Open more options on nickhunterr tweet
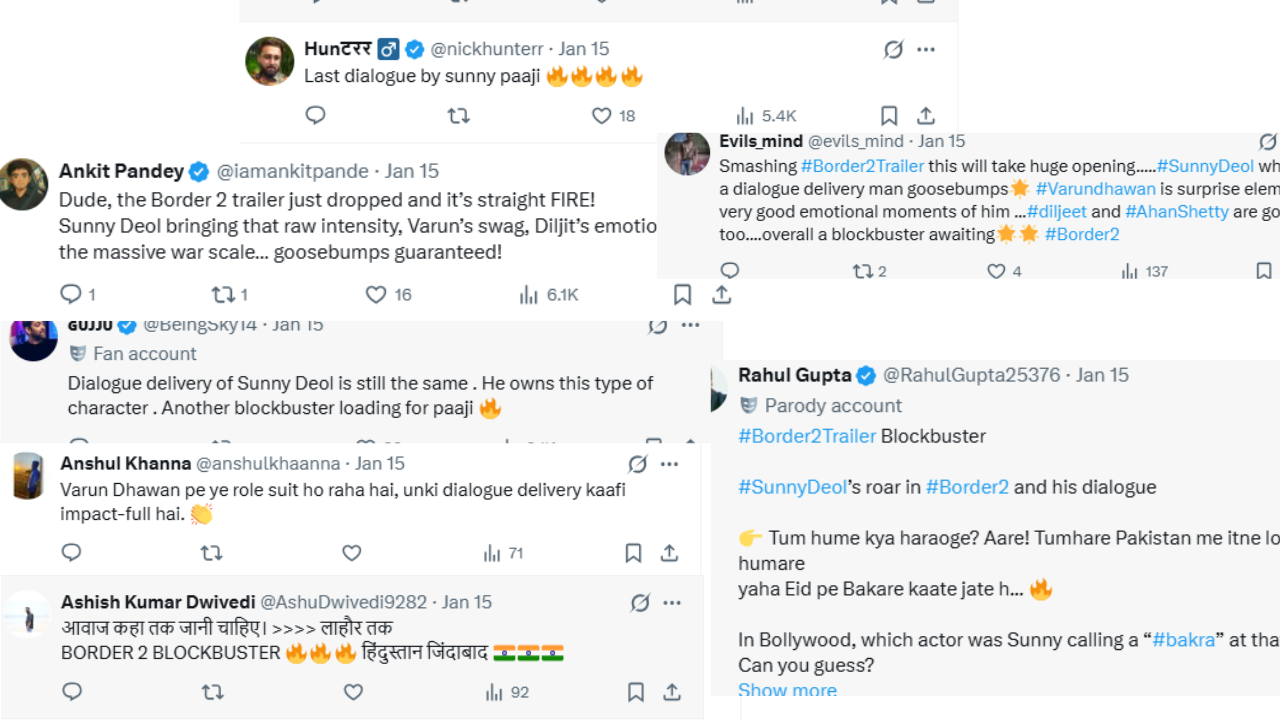The width and height of the screenshot is (1280, 720). [x=926, y=49]
